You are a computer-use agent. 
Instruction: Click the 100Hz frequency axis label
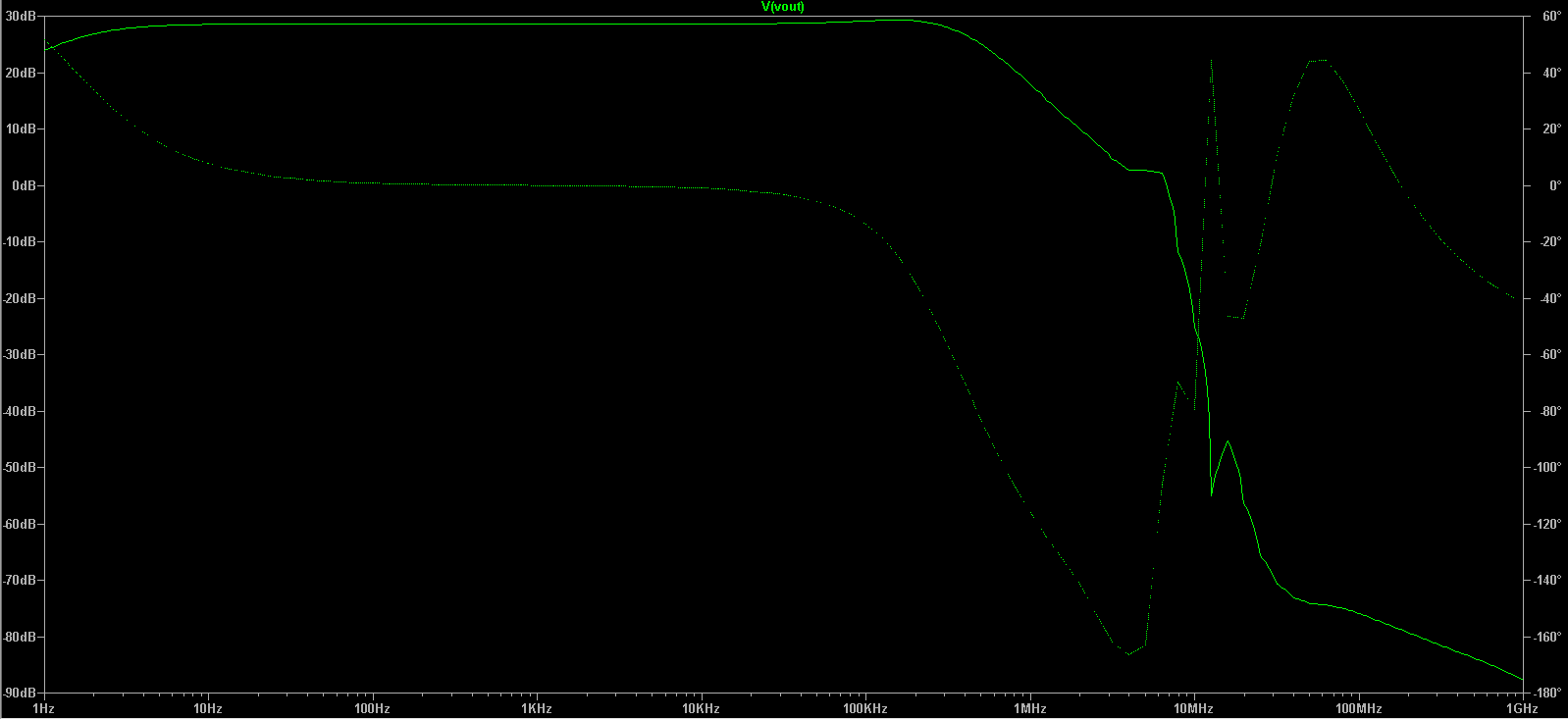coord(372,708)
